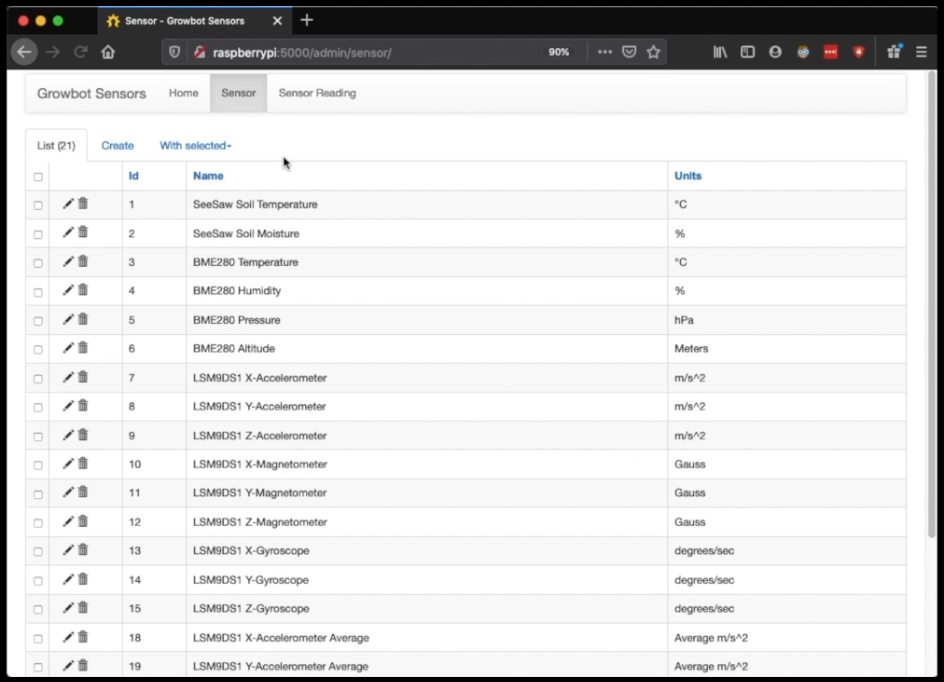944x682 pixels.
Task: Check the box for SeeSaw Soil Moisture row
Action: tap(38, 234)
